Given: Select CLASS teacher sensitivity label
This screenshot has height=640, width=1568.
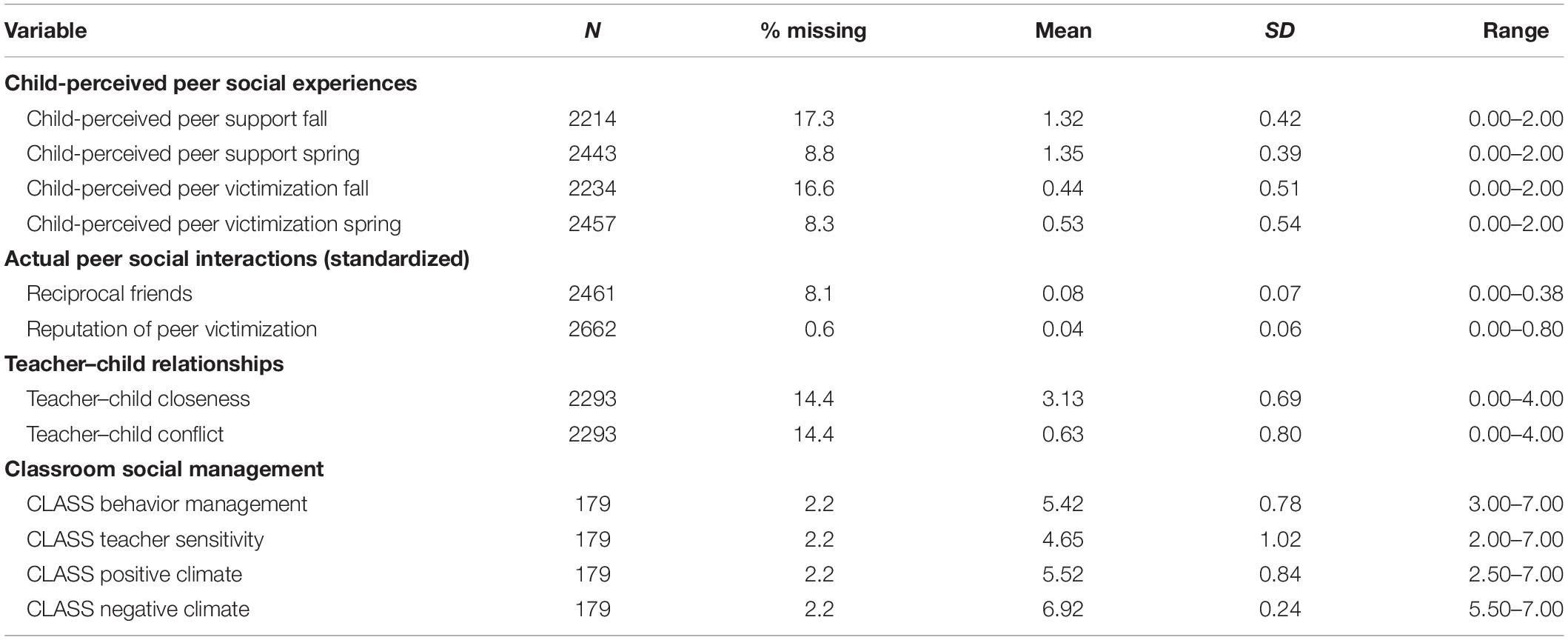Looking at the screenshot, I should [145, 539].
